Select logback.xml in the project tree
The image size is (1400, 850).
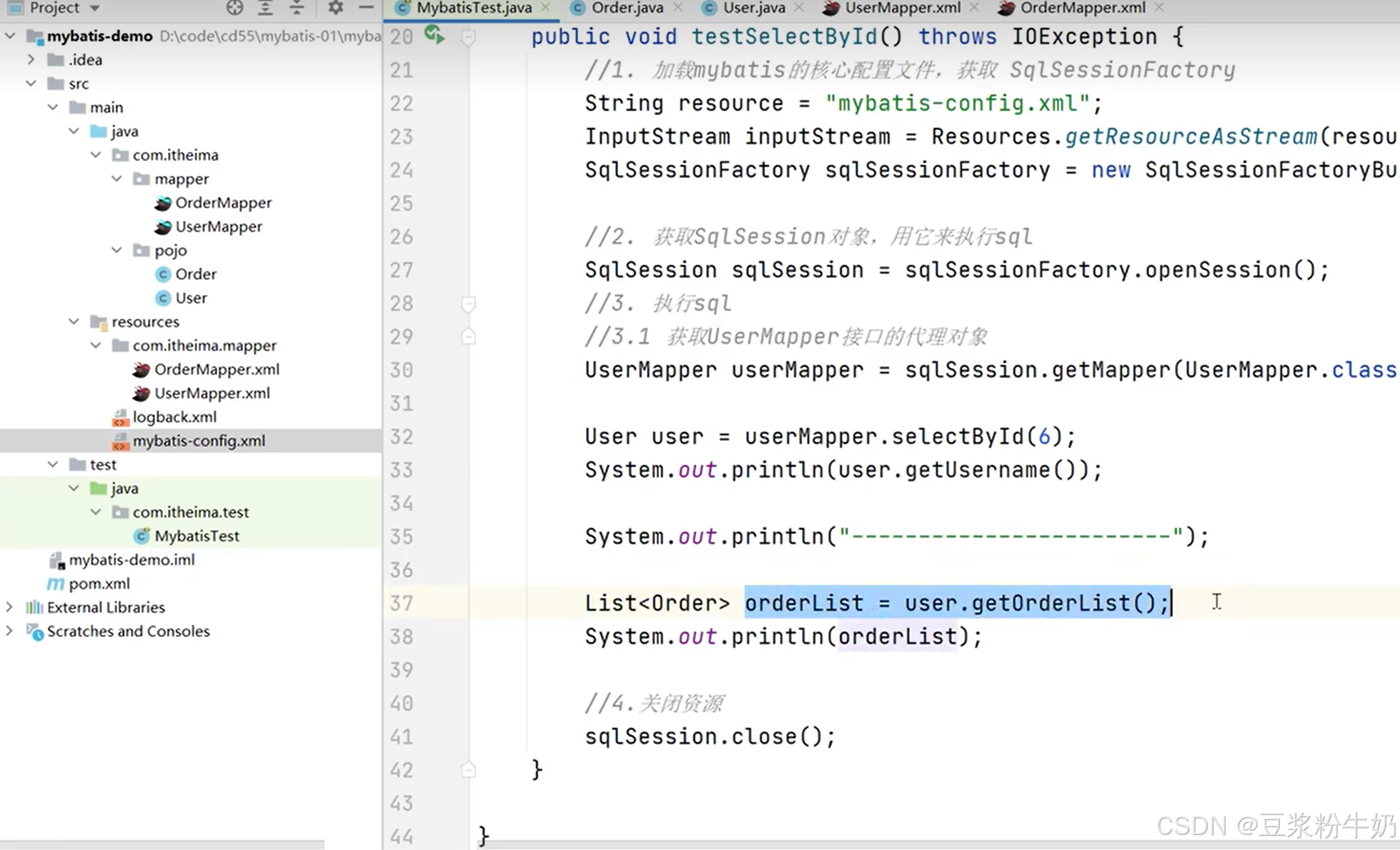(x=174, y=417)
